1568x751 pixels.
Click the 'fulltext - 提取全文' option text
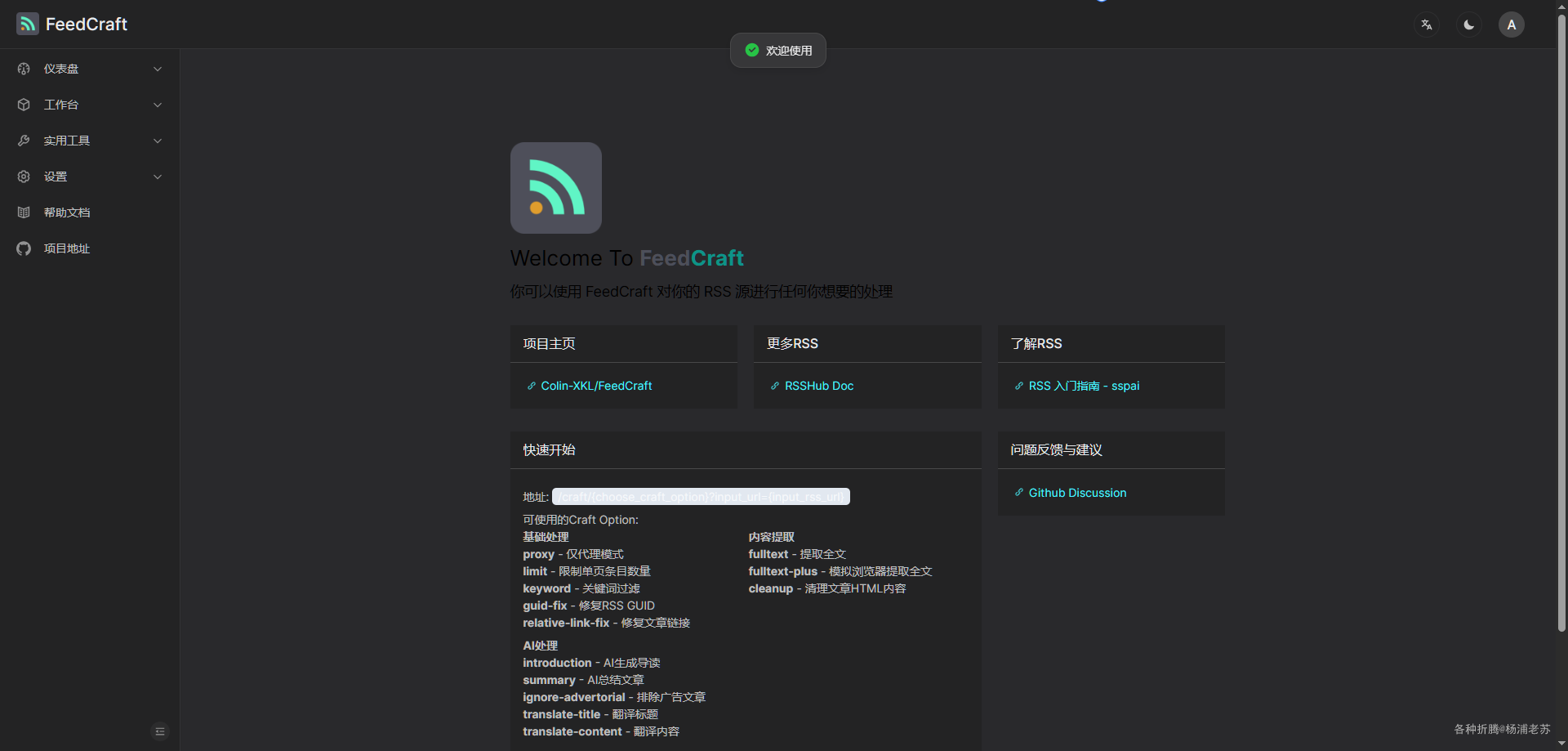[797, 554]
